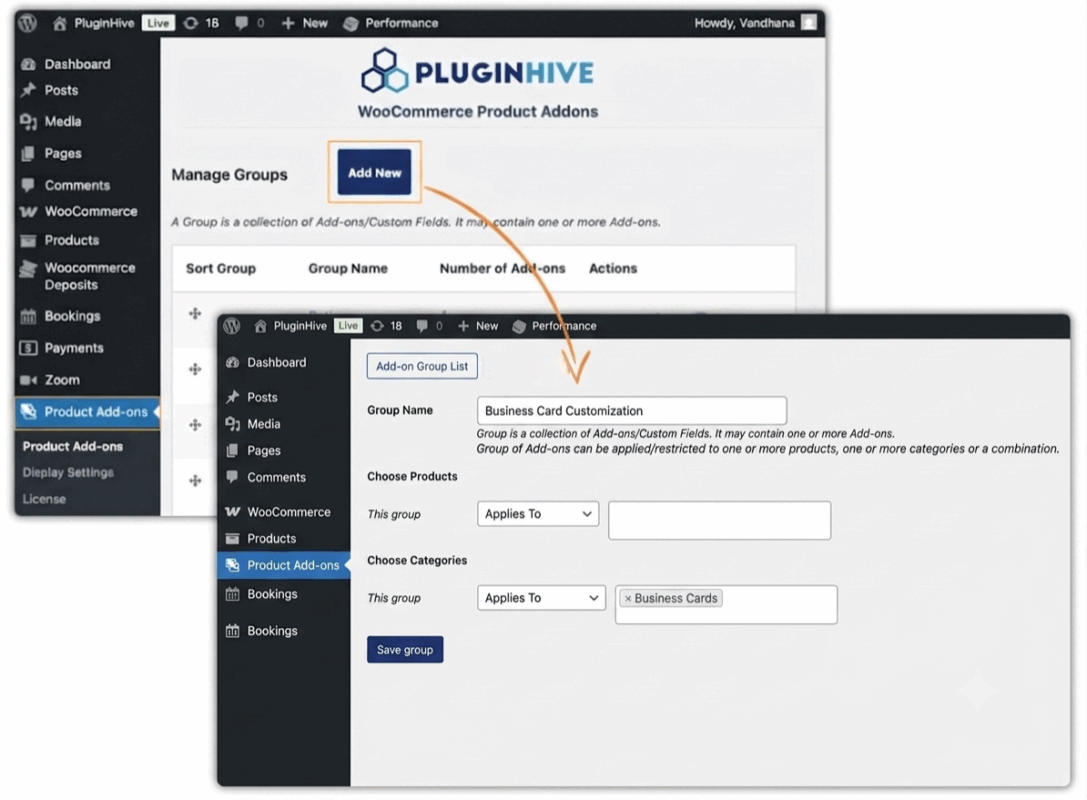Click Howdy, Vandhana account link
The image size is (1087, 800).
coord(745,23)
